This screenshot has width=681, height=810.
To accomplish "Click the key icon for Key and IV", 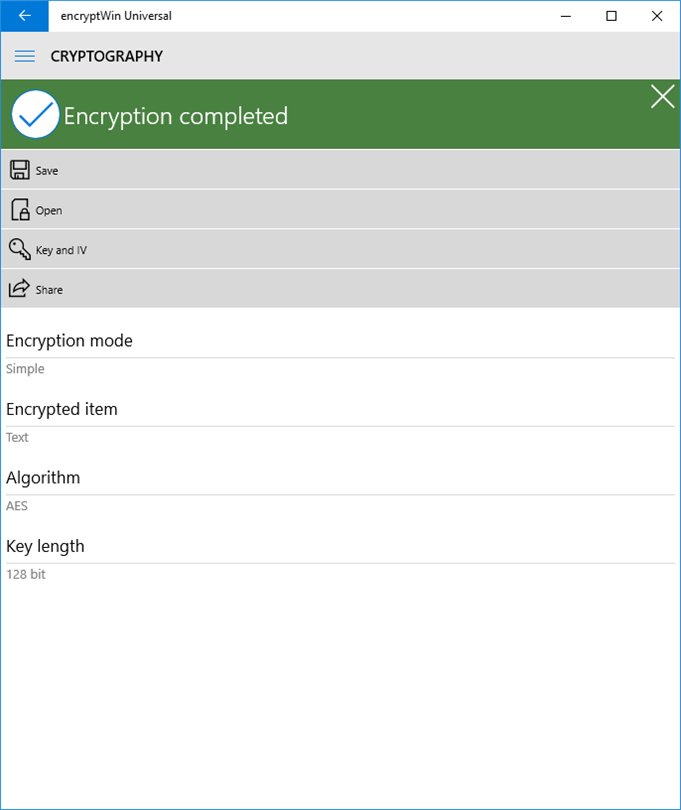I will click(20, 249).
